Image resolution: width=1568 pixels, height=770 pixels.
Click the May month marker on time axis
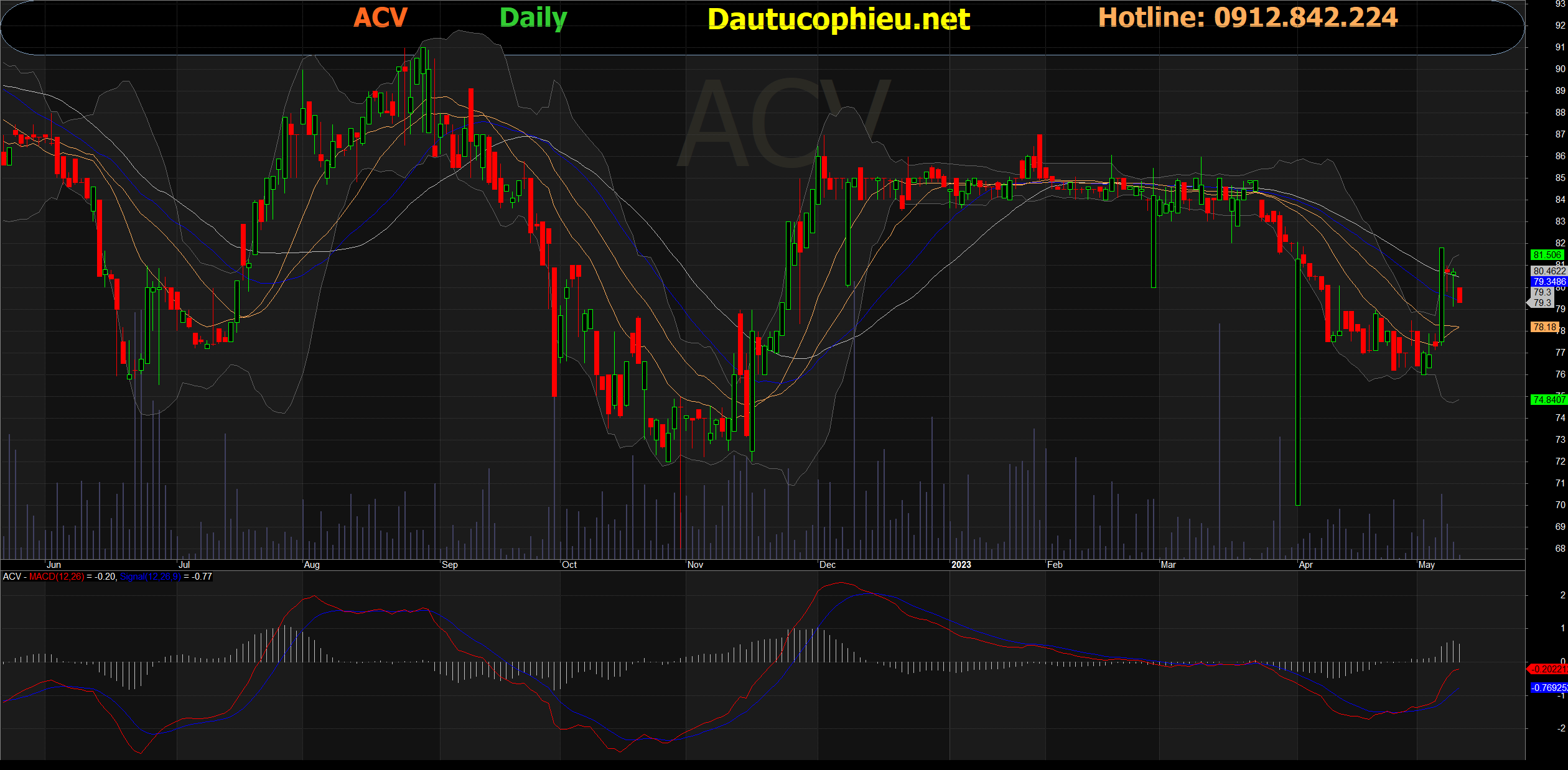1426,565
